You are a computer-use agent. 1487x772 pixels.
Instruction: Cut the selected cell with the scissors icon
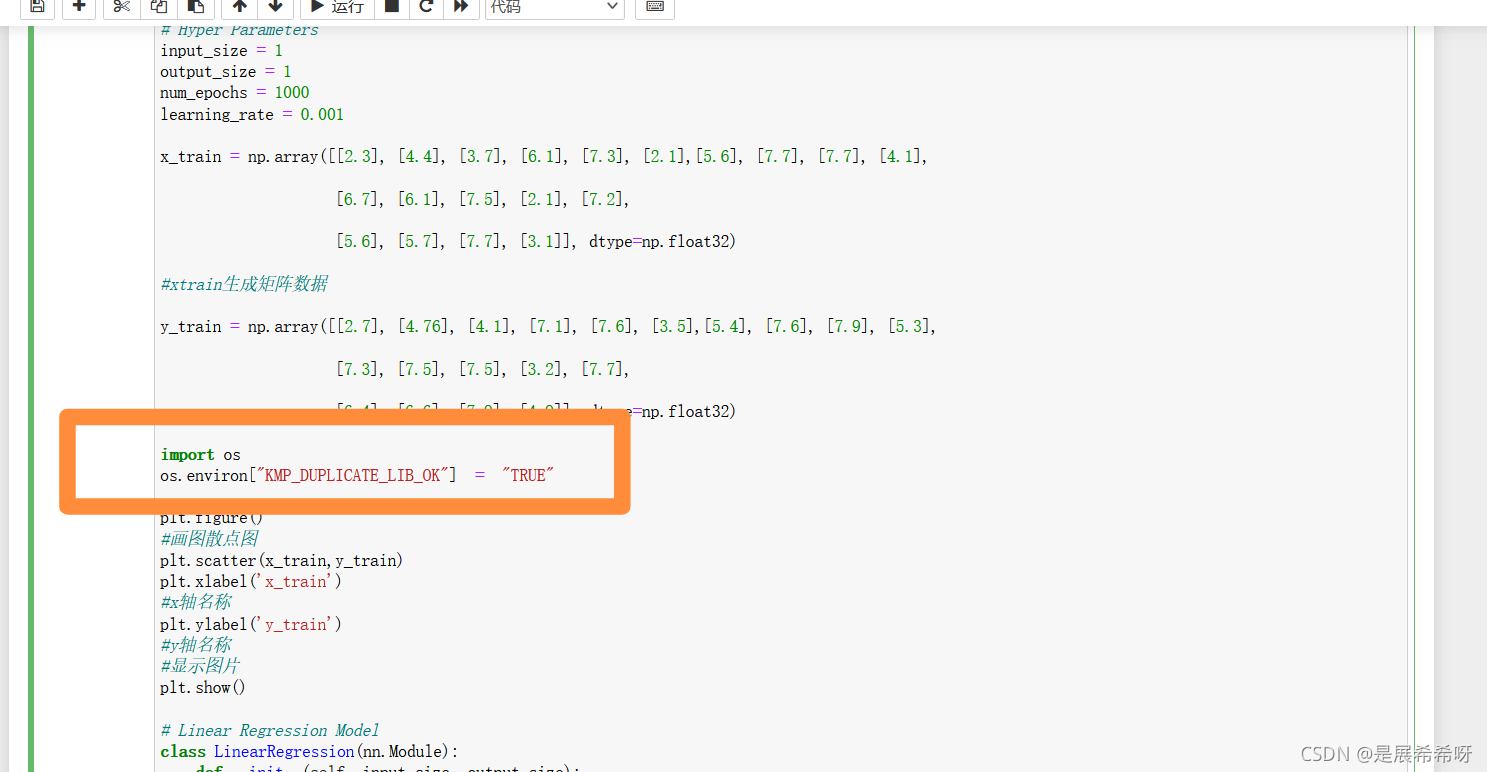(121, 7)
